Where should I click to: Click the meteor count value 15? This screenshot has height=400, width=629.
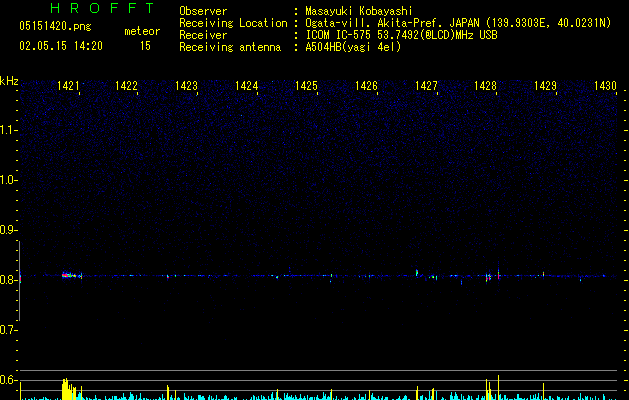point(145,46)
